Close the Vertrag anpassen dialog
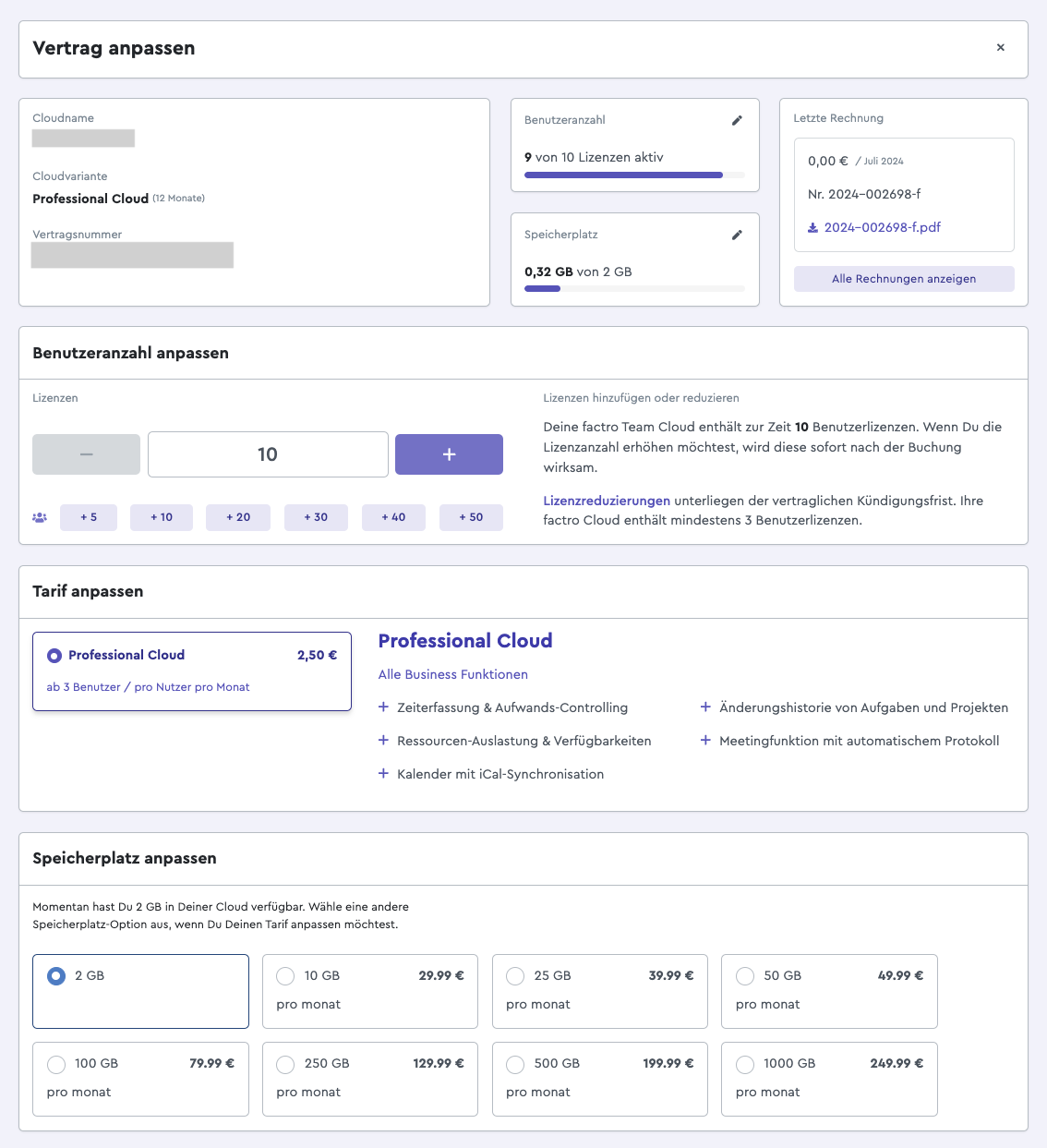This screenshot has width=1047, height=1148. 1000,47
